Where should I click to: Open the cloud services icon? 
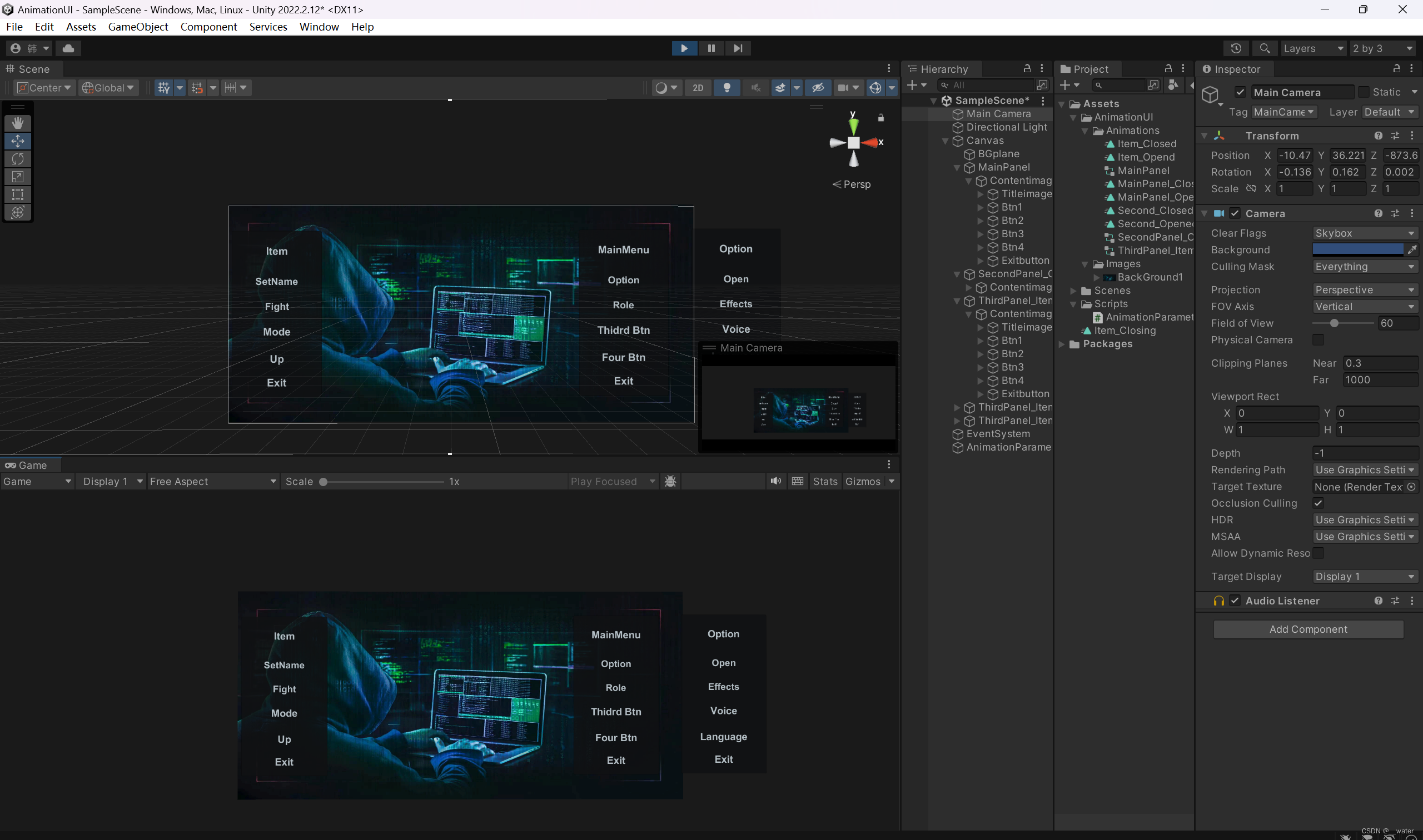coord(68,48)
